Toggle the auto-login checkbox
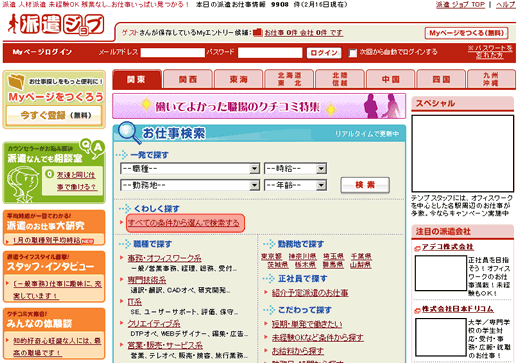 click(x=353, y=53)
